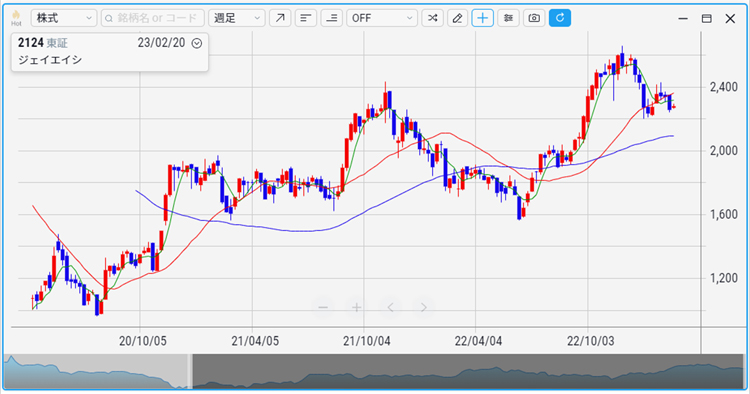Zoom out chart with minus button
The width and height of the screenshot is (750, 394).
pos(323,307)
